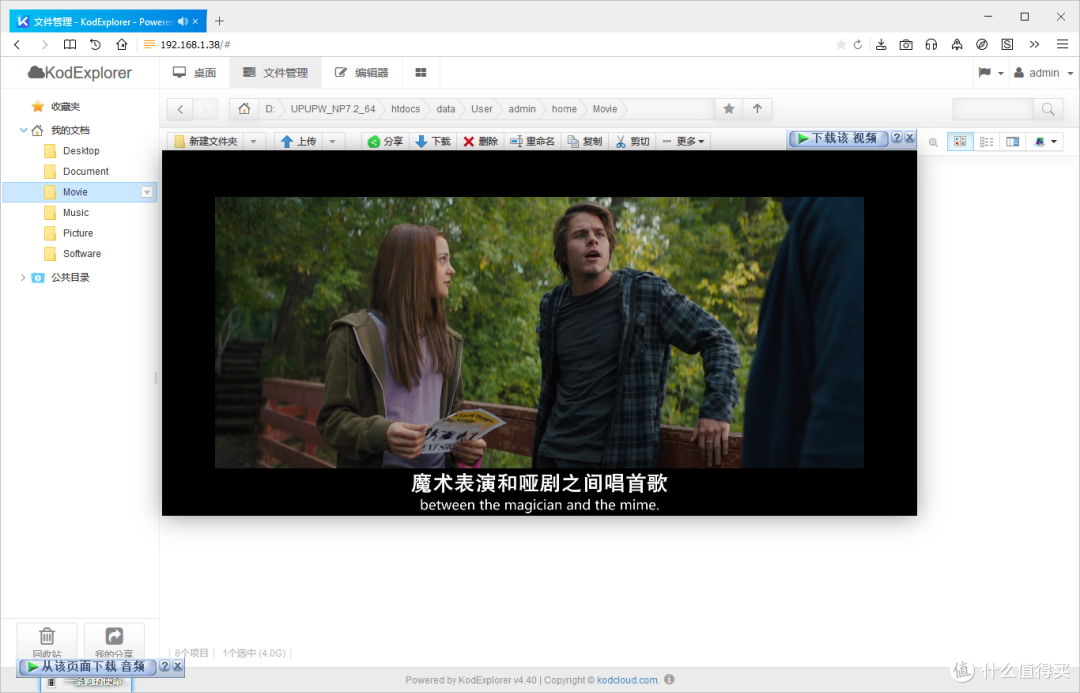Open Movie folder dropdown arrow

point(147,192)
